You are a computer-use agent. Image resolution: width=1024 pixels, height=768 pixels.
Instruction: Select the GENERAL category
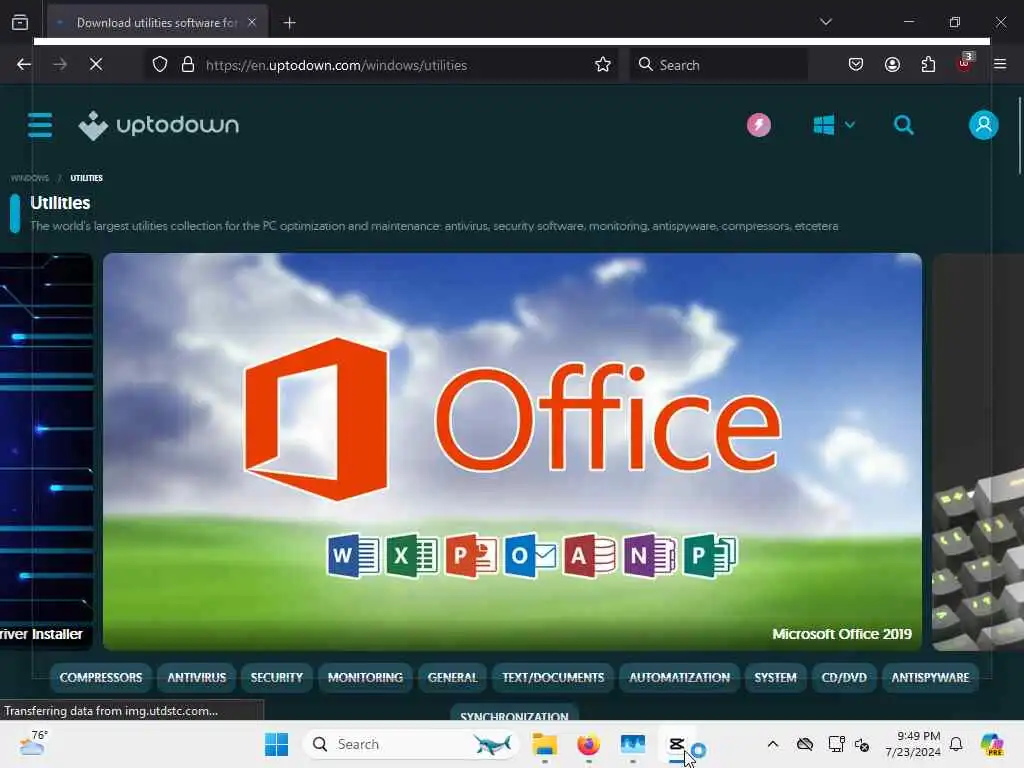(453, 677)
